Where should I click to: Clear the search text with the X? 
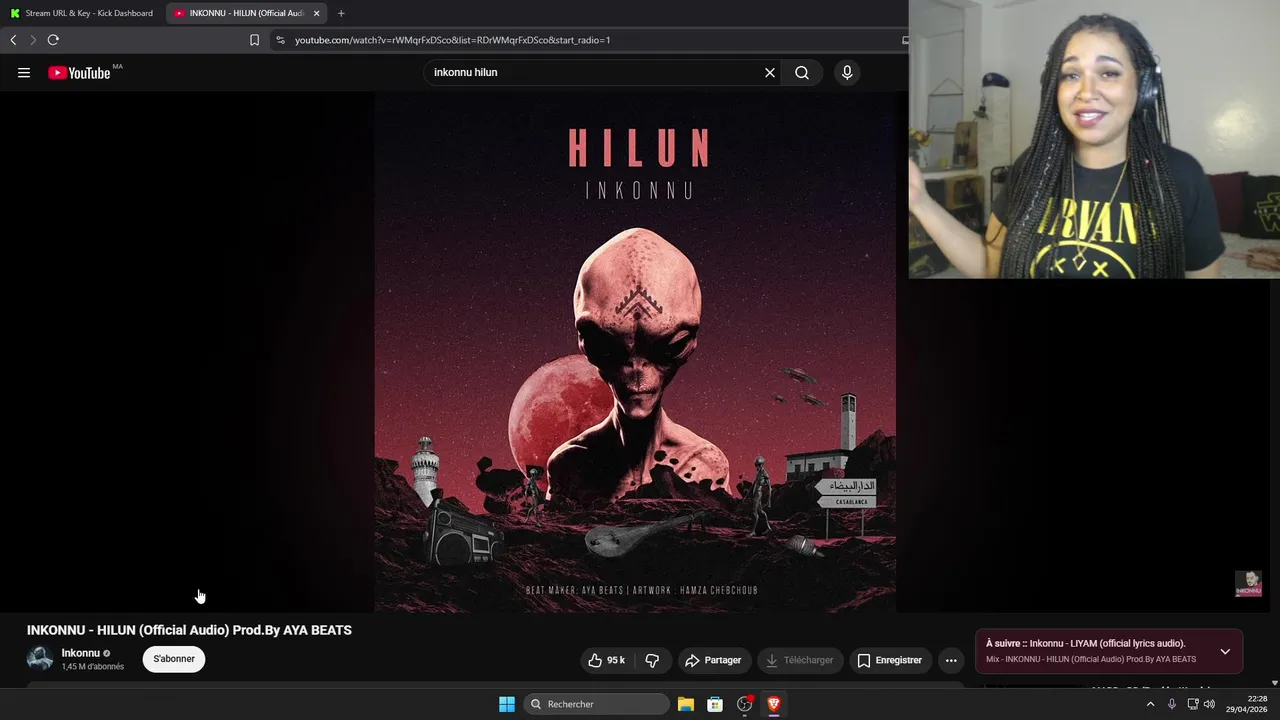pos(770,72)
